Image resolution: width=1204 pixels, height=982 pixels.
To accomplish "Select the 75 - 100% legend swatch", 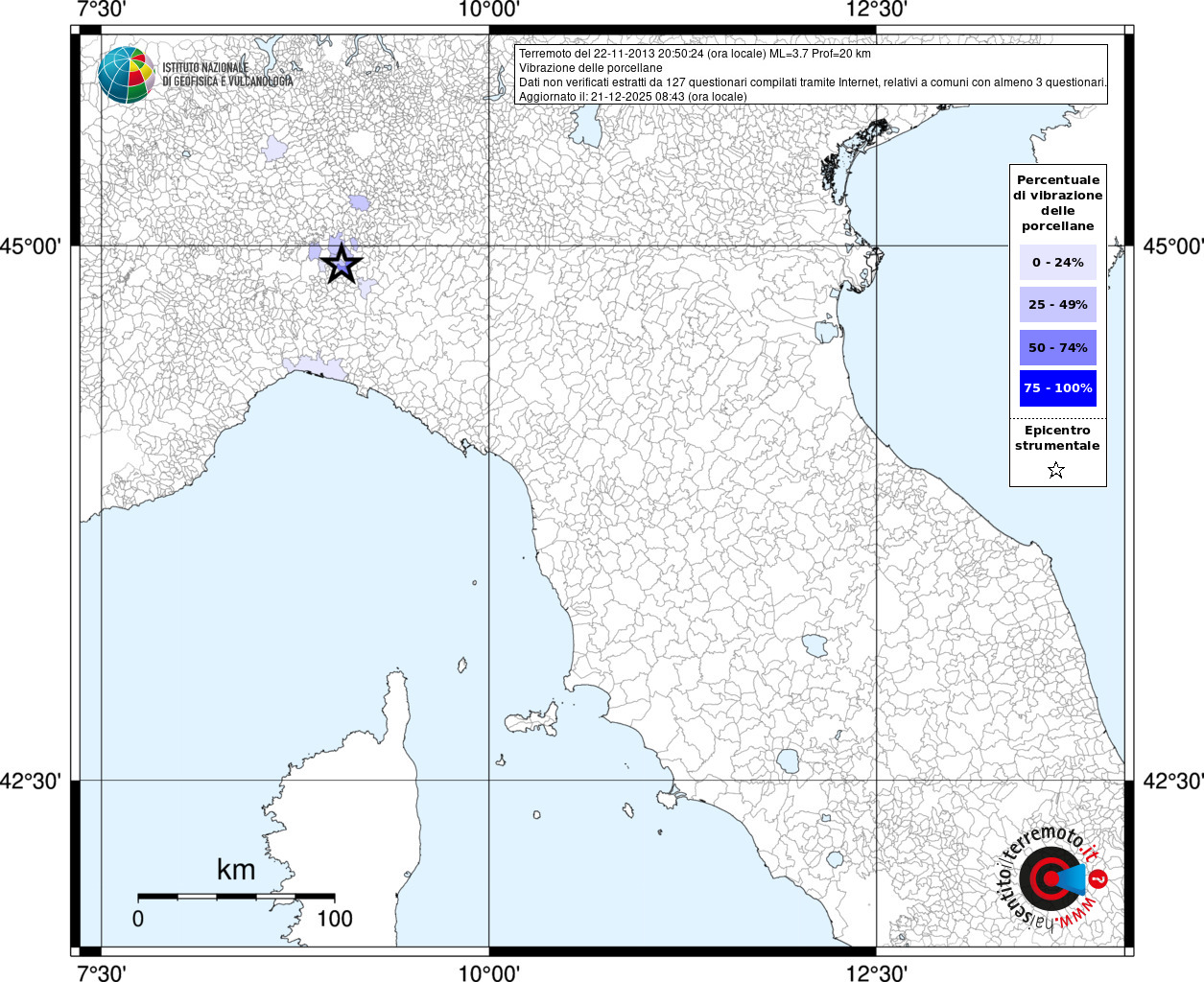I will pyautogui.click(x=1057, y=388).
